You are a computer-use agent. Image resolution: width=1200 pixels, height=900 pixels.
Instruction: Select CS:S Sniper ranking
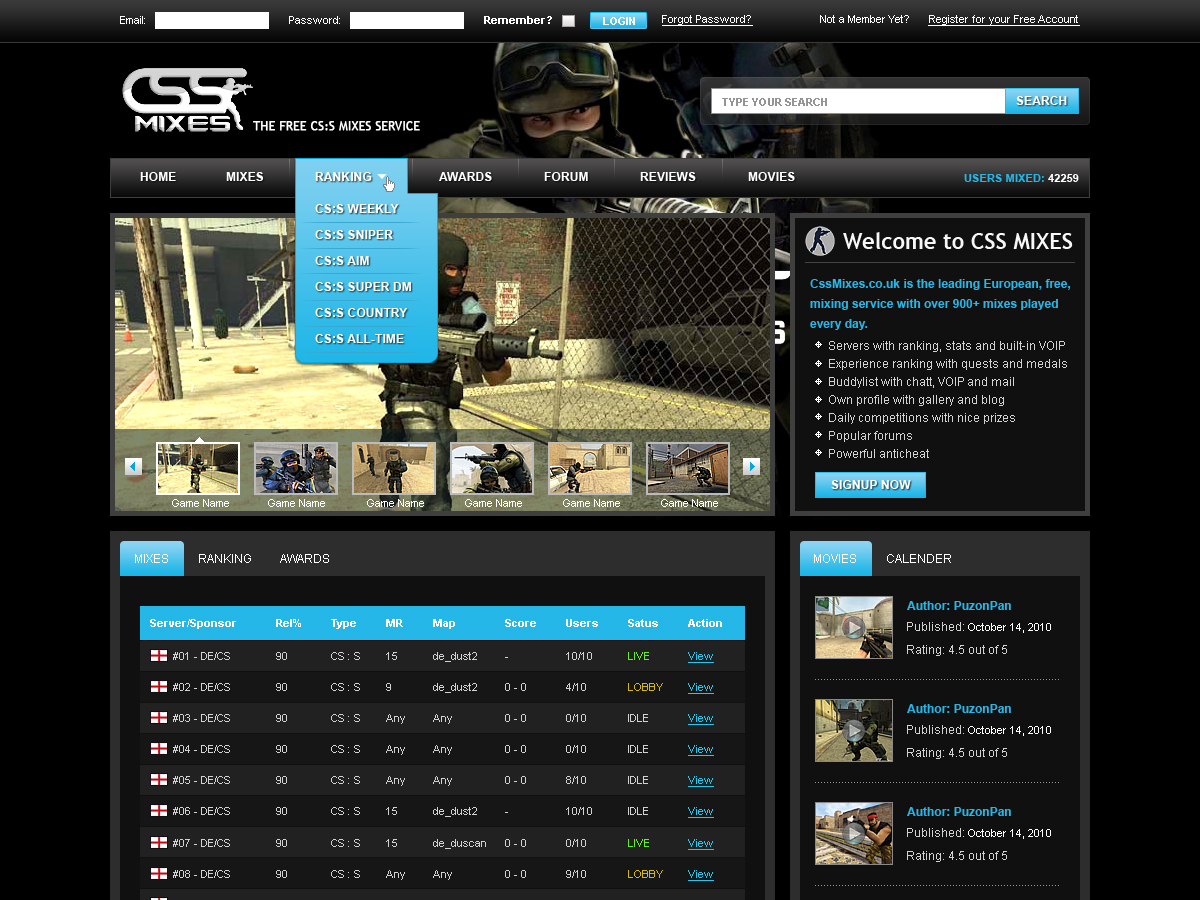pyautogui.click(x=354, y=235)
